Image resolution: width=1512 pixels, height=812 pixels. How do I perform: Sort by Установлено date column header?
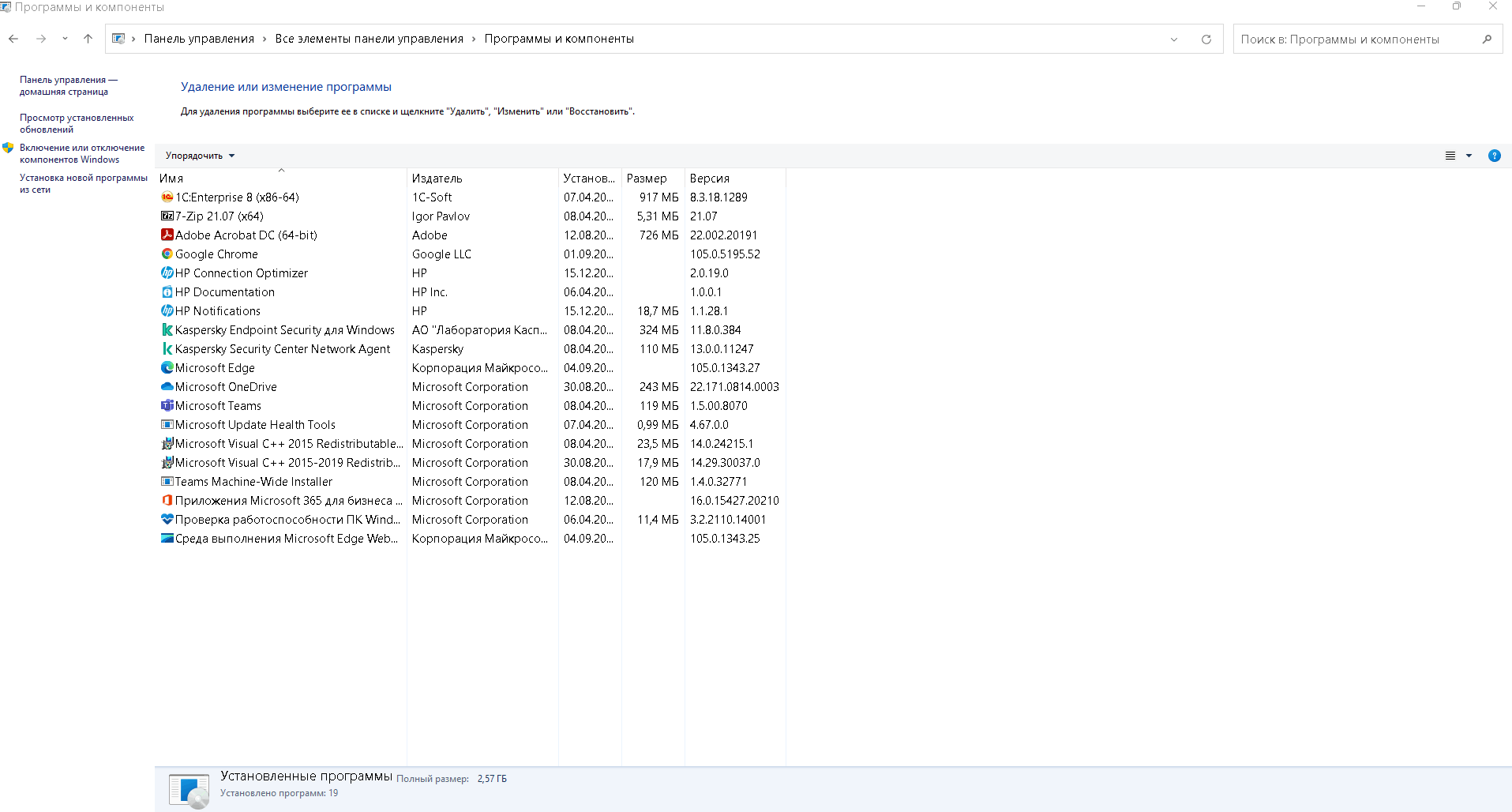tap(590, 179)
